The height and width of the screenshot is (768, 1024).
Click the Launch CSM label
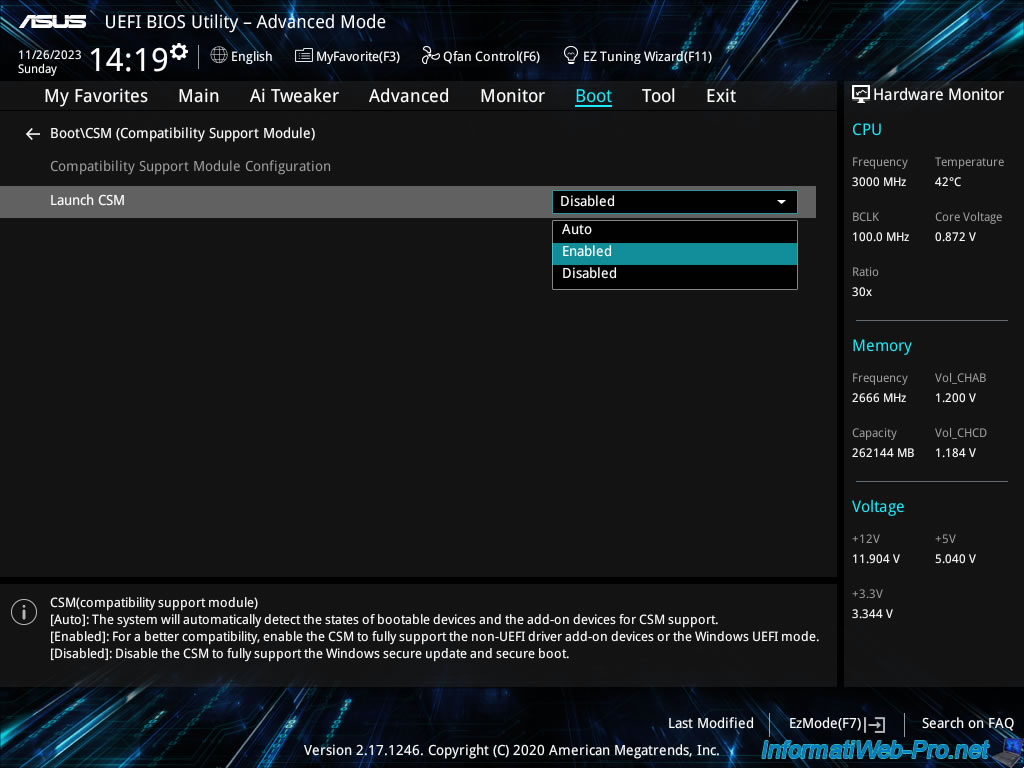88,200
